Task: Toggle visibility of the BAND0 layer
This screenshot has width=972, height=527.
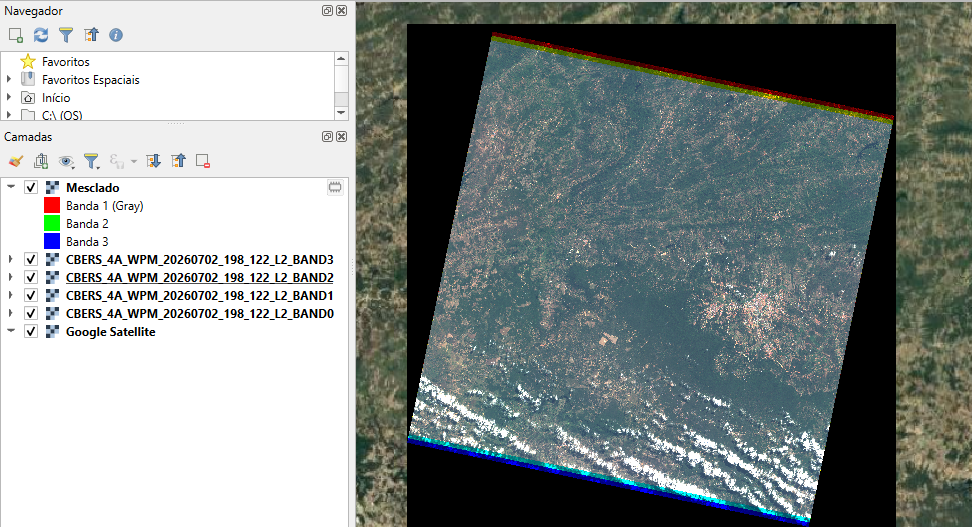Action: click(x=31, y=313)
